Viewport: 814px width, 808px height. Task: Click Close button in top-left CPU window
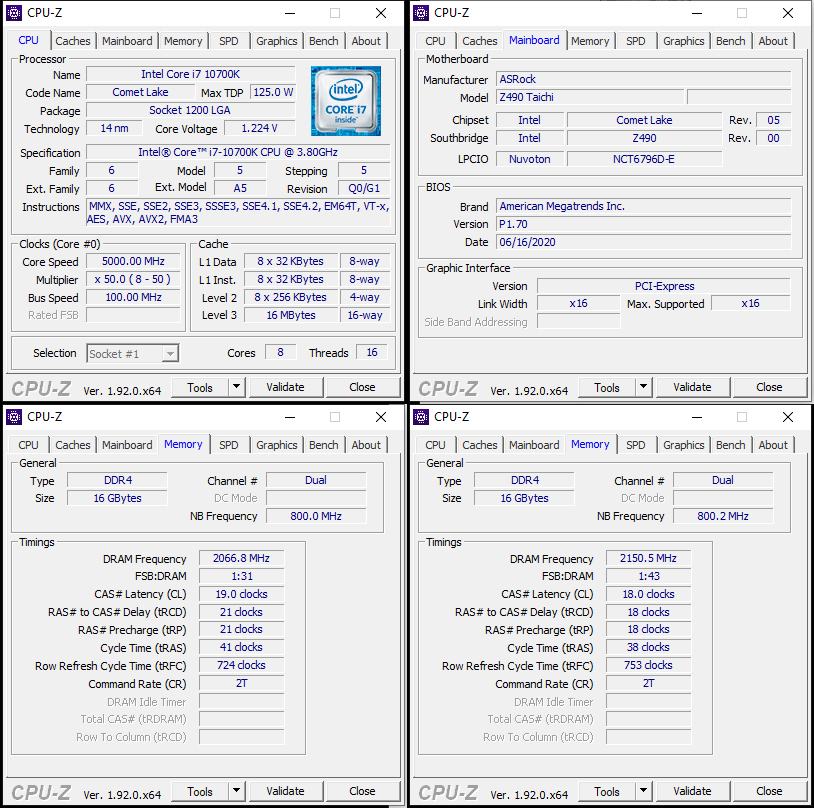pos(362,387)
